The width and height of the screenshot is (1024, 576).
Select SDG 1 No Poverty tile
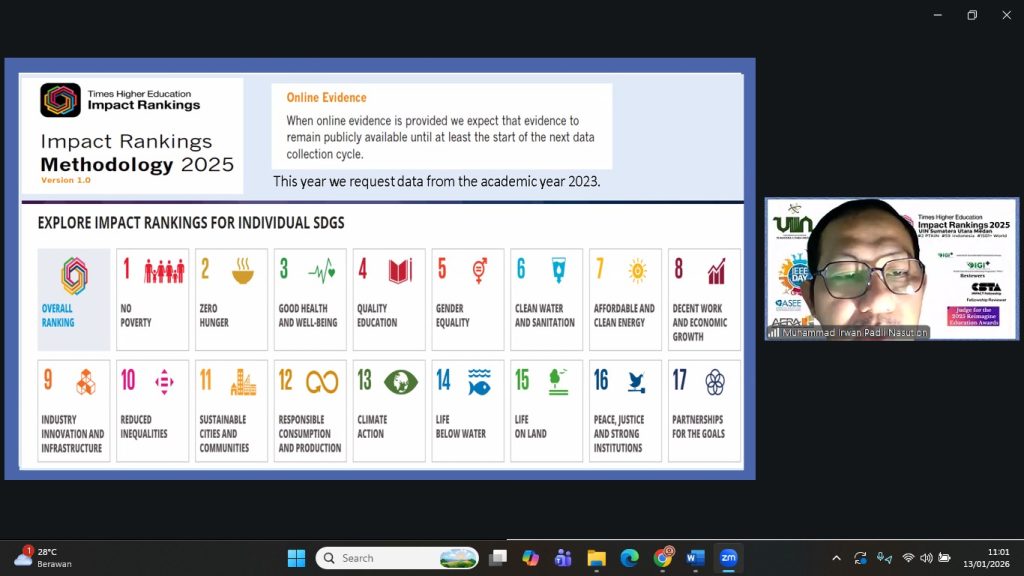(x=152, y=299)
